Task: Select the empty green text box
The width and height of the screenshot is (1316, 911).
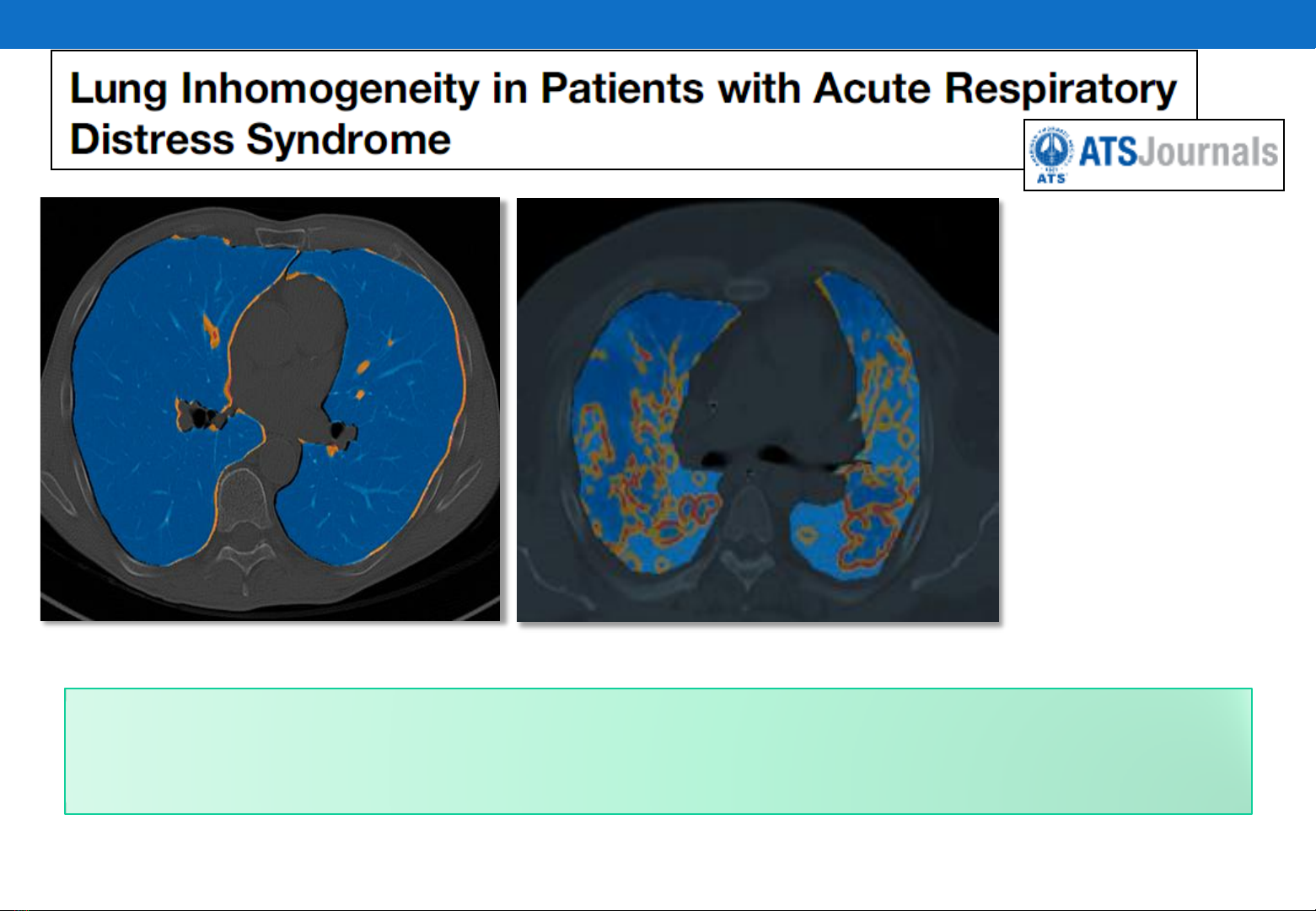Action: [658, 751]
